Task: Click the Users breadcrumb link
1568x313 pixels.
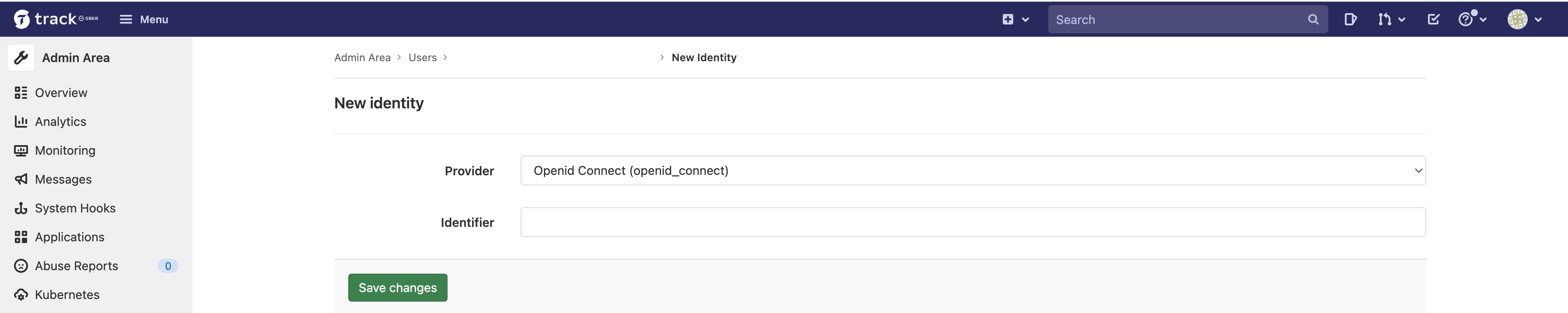Action: click(x=423, y=58)
